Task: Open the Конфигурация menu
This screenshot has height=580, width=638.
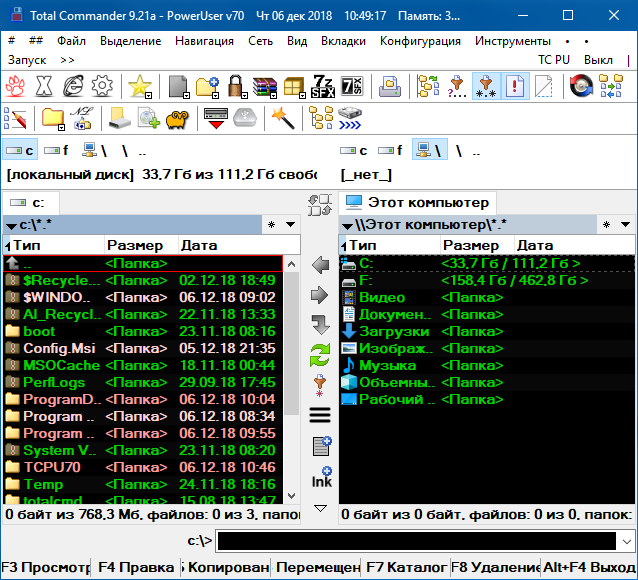Action: pos(420,41)
